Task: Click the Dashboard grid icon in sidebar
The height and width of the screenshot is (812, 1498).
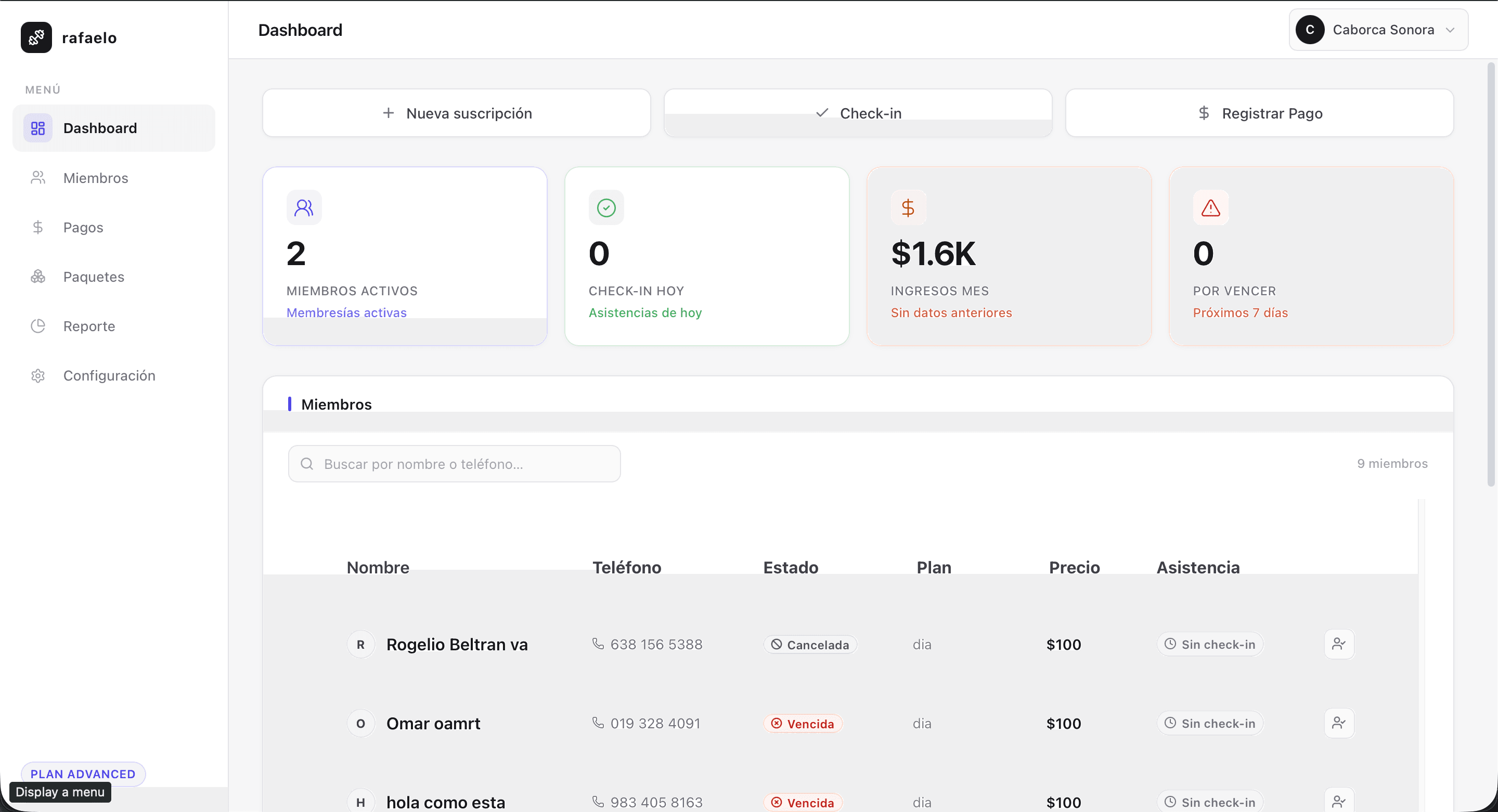Action: tap(38, 128)
